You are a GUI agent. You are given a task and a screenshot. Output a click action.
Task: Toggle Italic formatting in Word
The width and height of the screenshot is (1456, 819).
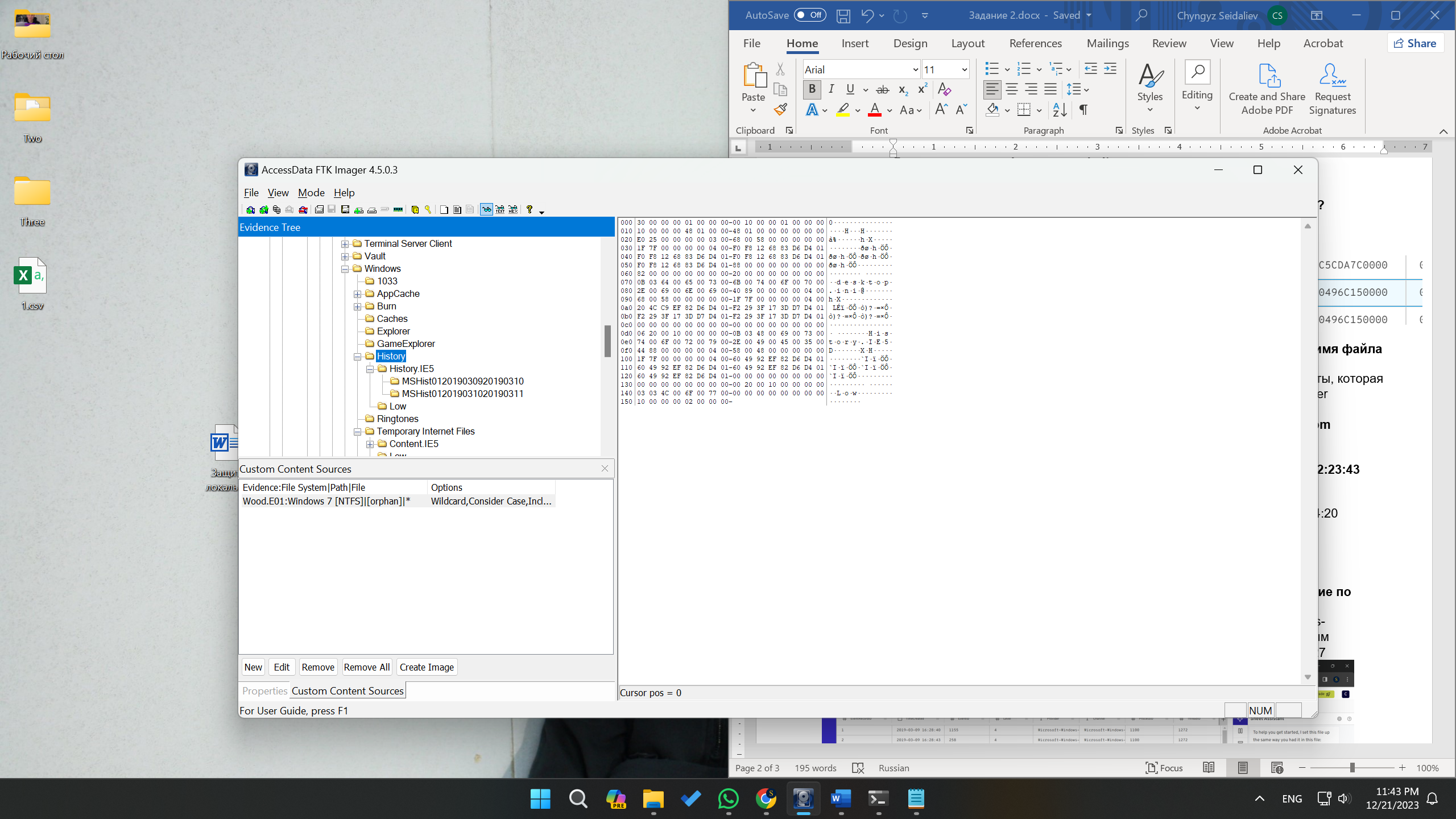click(x=831, y=89)
